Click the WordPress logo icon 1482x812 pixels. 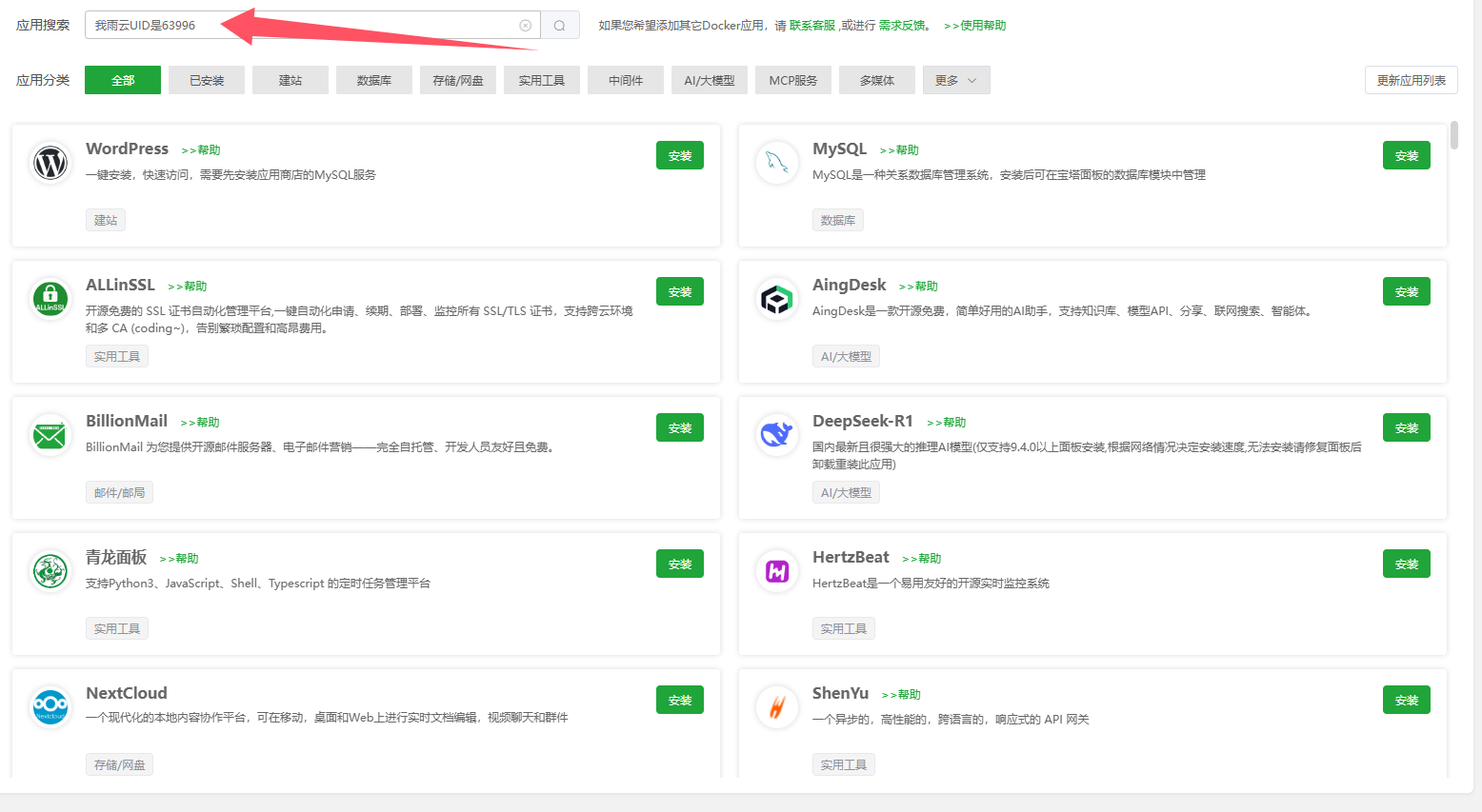(50, 163)
